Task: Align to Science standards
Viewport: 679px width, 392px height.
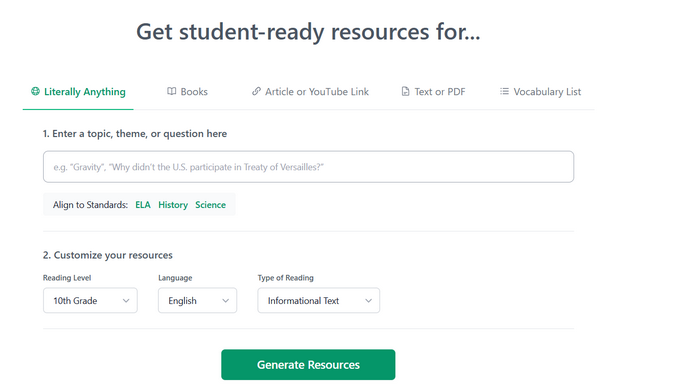Action: (210, 205)
